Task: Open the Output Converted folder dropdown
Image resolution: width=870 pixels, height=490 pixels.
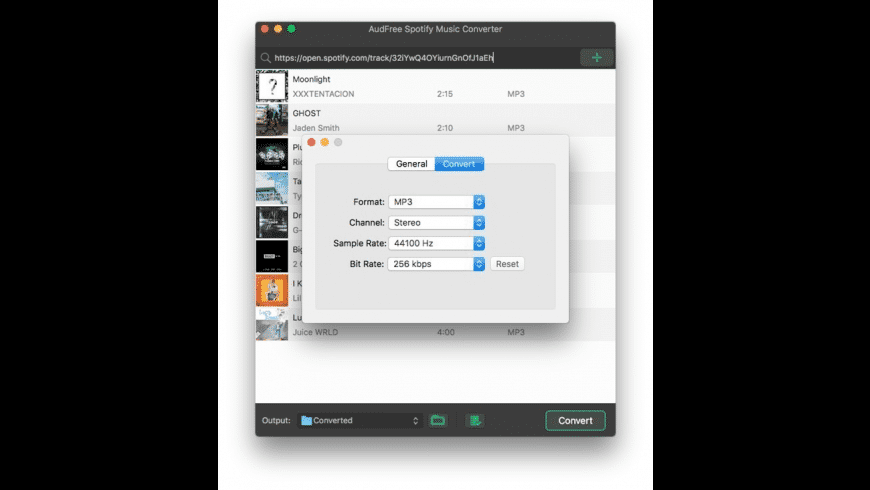Action: tap(360, 421)
